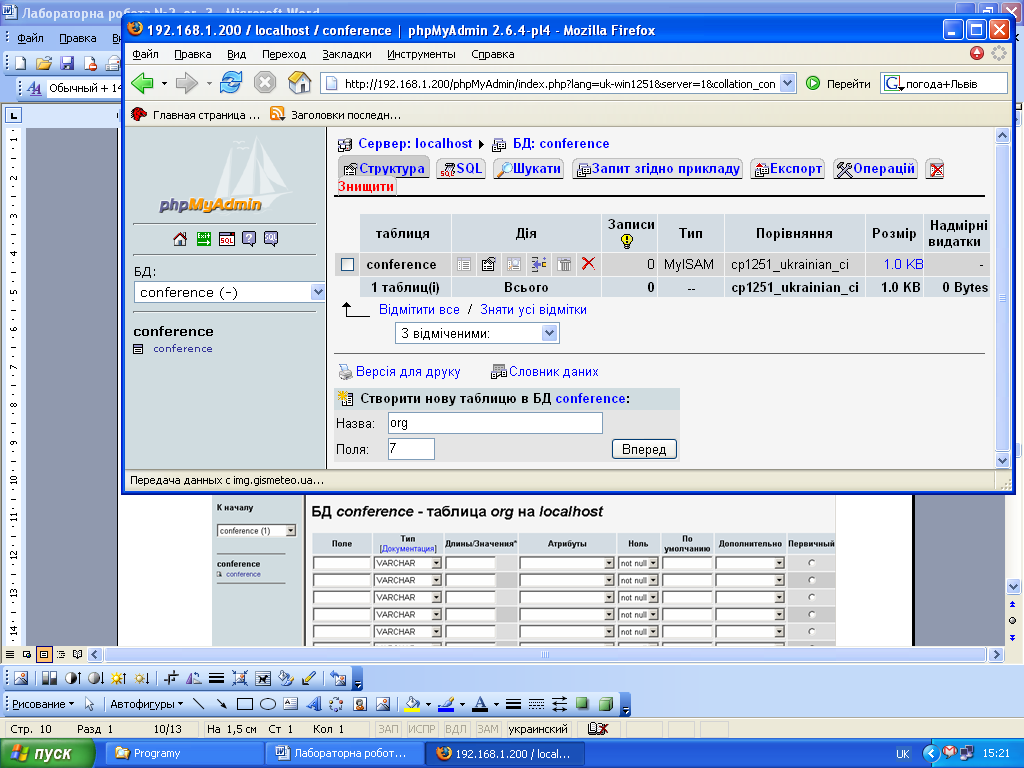This screenshot has width=1024, height=768.
Task: Open Версія для друку link
Action: tap(408, 372)
